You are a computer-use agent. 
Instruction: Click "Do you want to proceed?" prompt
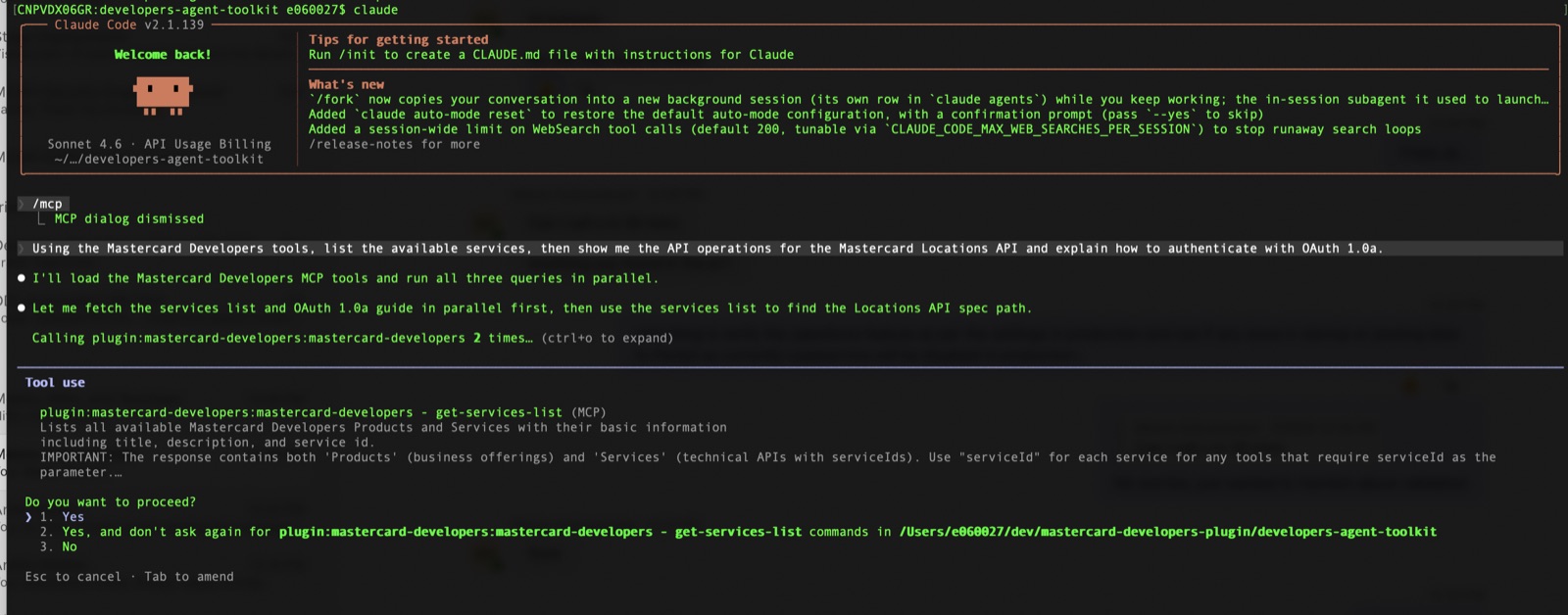click(110, 502)
